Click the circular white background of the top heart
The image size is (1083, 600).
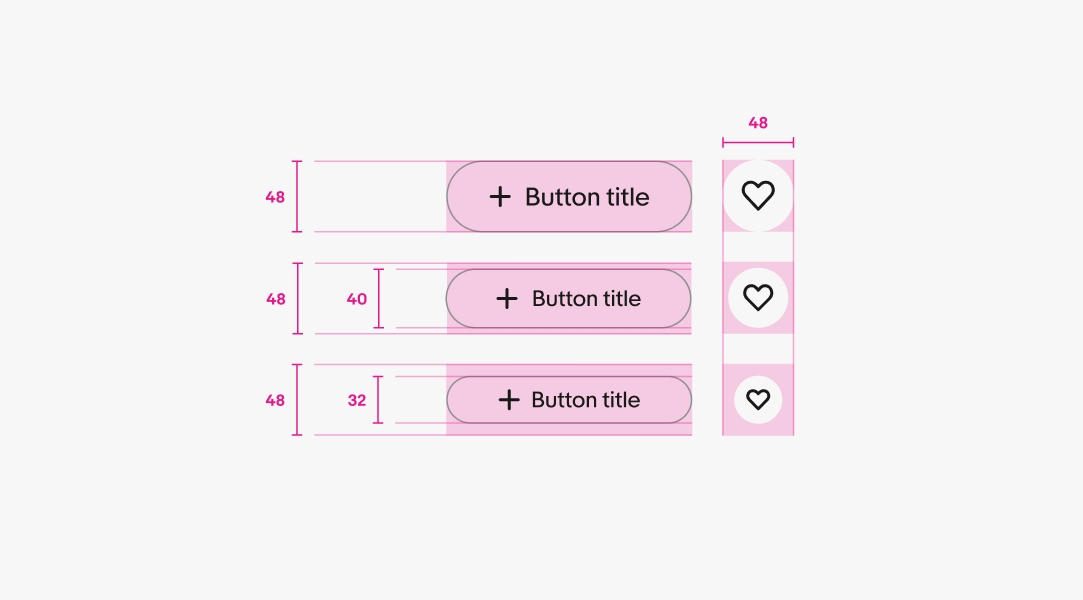click(x=758, y=195)
